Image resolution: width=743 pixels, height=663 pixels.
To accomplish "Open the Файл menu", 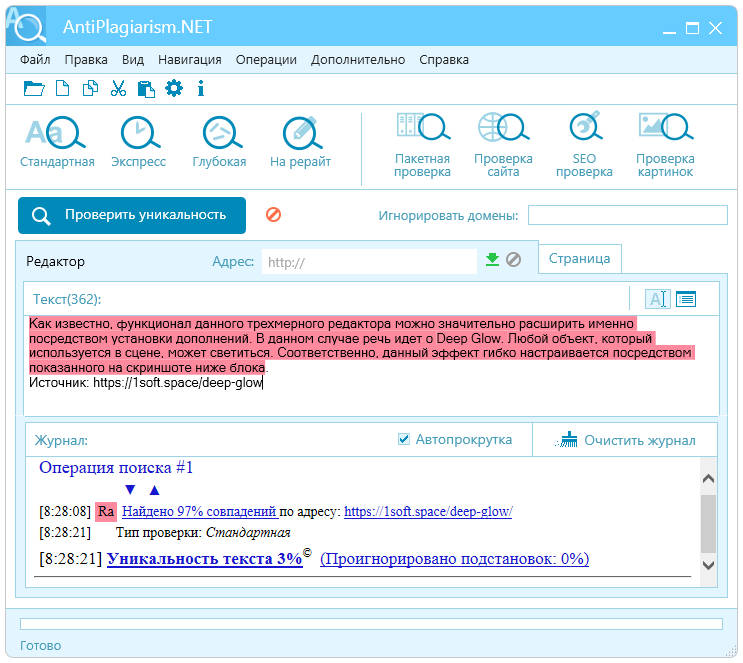I will tap(35, 60).
